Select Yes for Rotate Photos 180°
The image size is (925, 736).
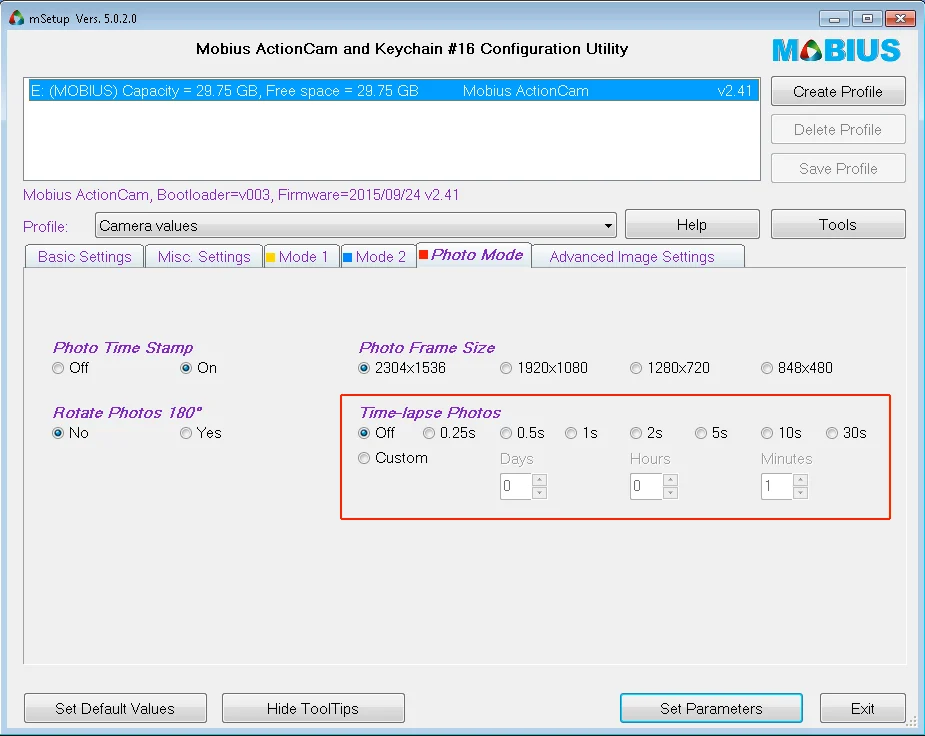point(186,433)
